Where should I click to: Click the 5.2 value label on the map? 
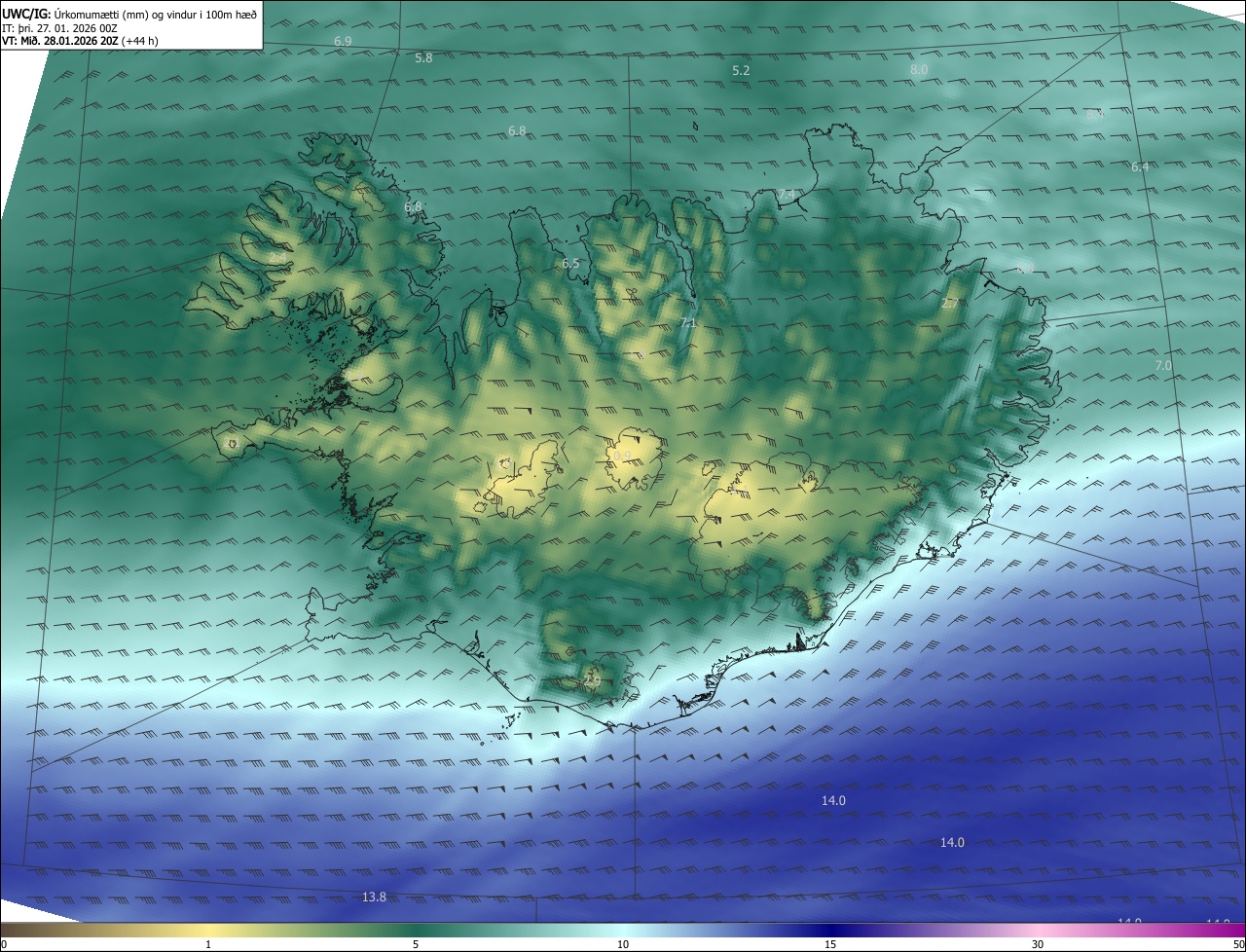tap(741, 71)
